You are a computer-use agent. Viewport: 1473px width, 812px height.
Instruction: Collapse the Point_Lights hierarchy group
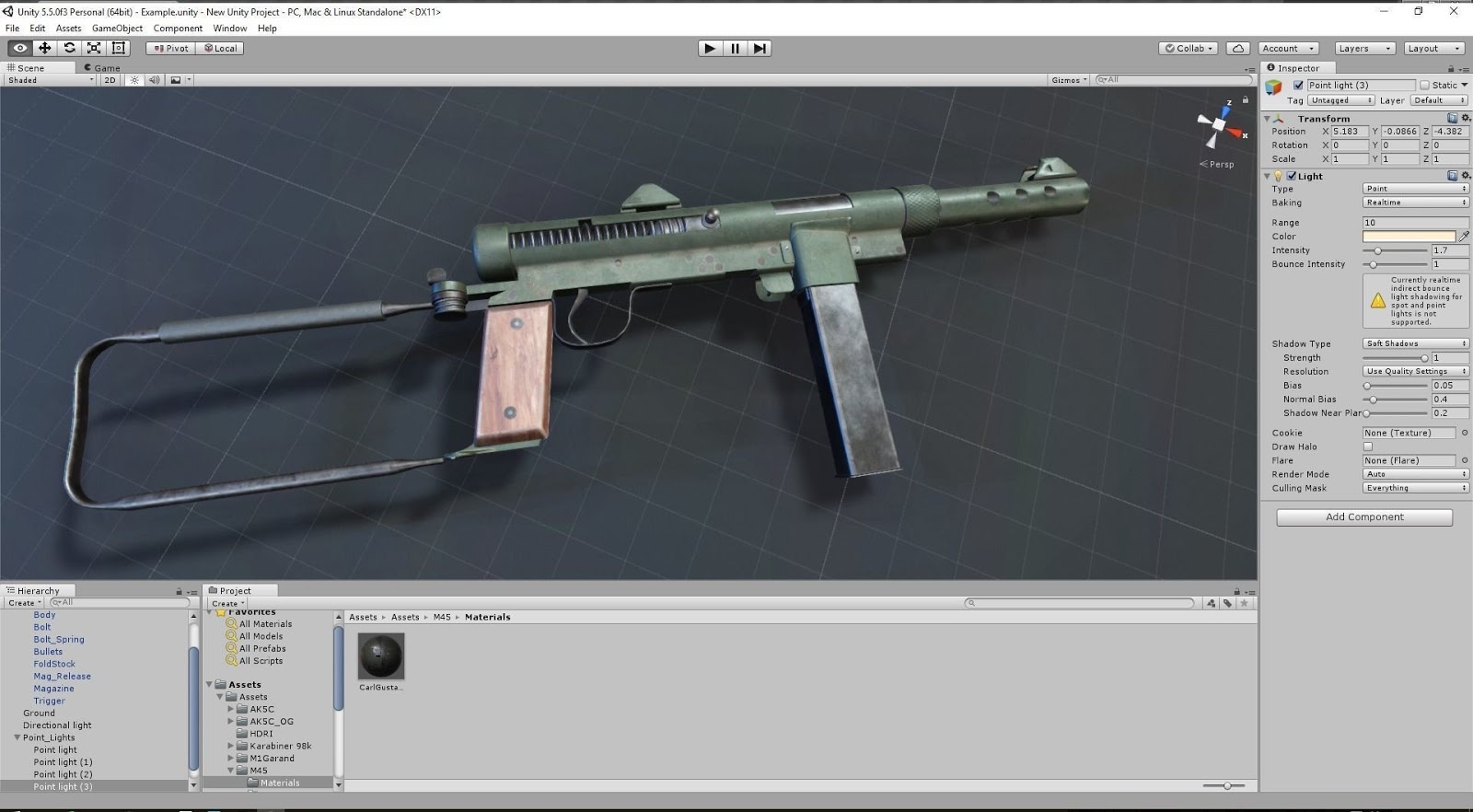tap(17, 737)
